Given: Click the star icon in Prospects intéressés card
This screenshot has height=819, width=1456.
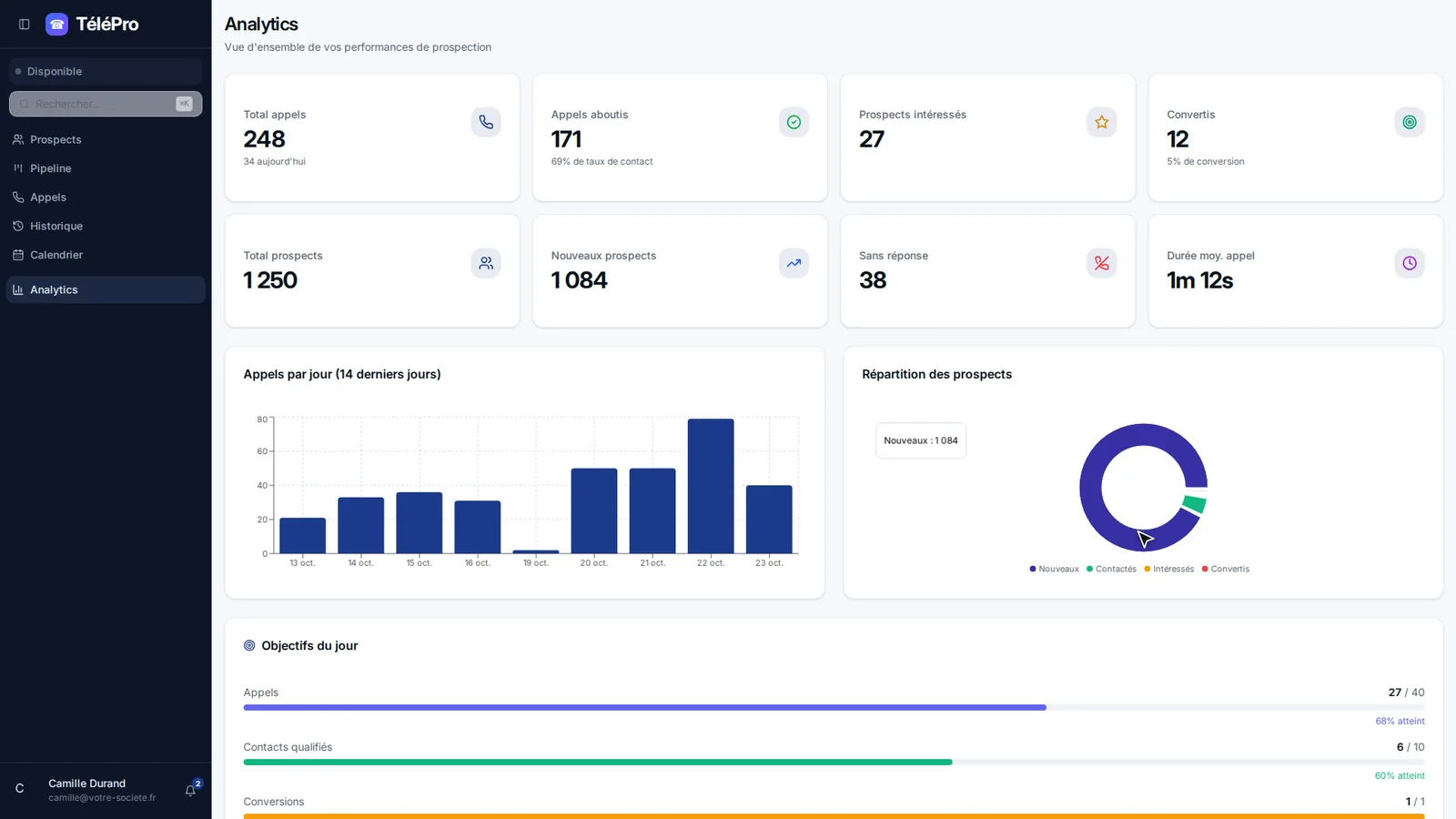Looking at the screenshot, I should [1101, 122].
